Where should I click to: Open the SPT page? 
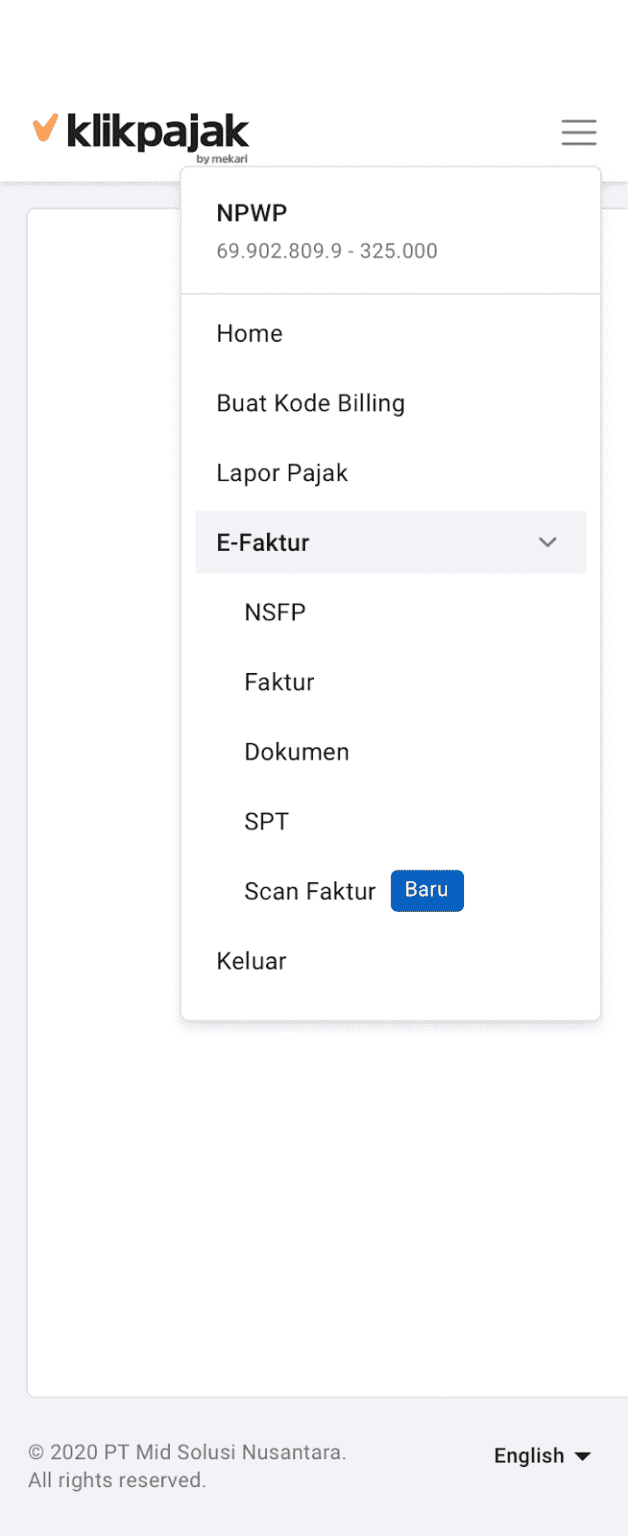(x=267, y=821)
